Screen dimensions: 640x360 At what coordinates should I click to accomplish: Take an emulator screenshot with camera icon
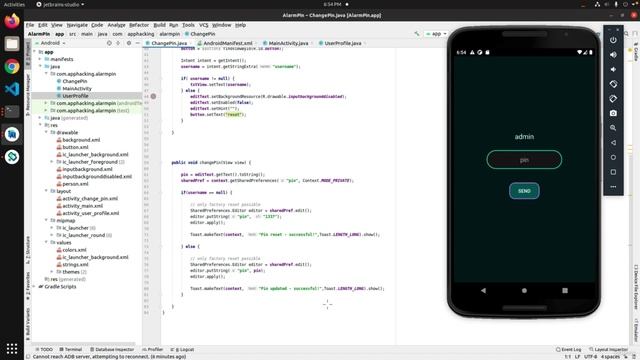[613, 113]
